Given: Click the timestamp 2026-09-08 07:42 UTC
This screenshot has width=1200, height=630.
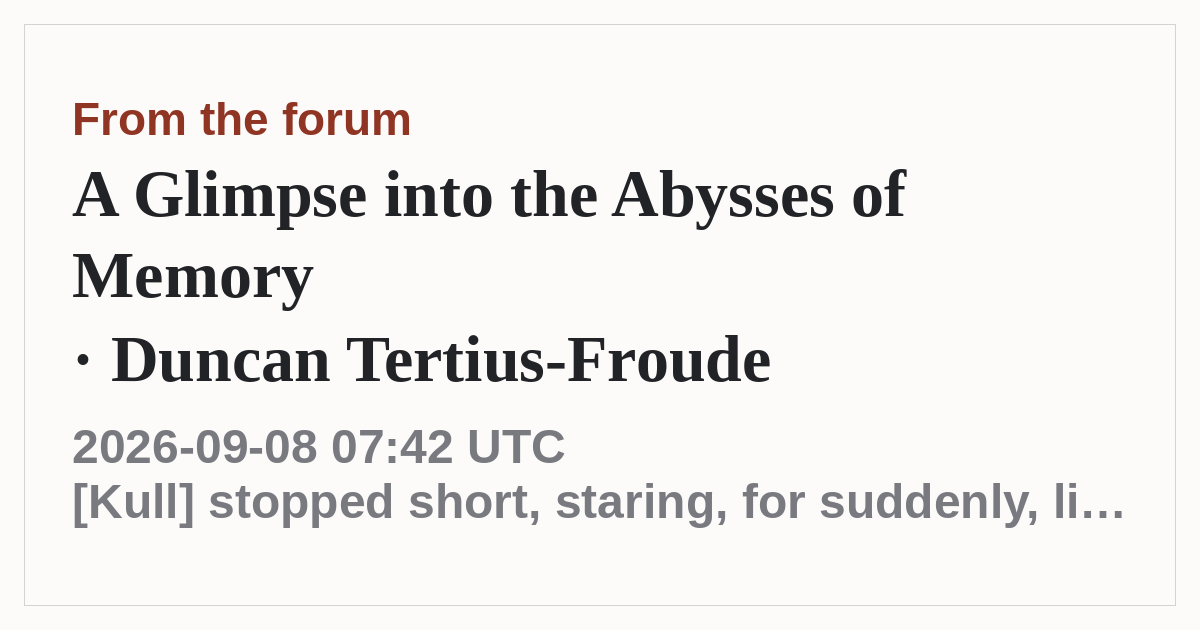Looking at the screenshot, I should (318, 446).
